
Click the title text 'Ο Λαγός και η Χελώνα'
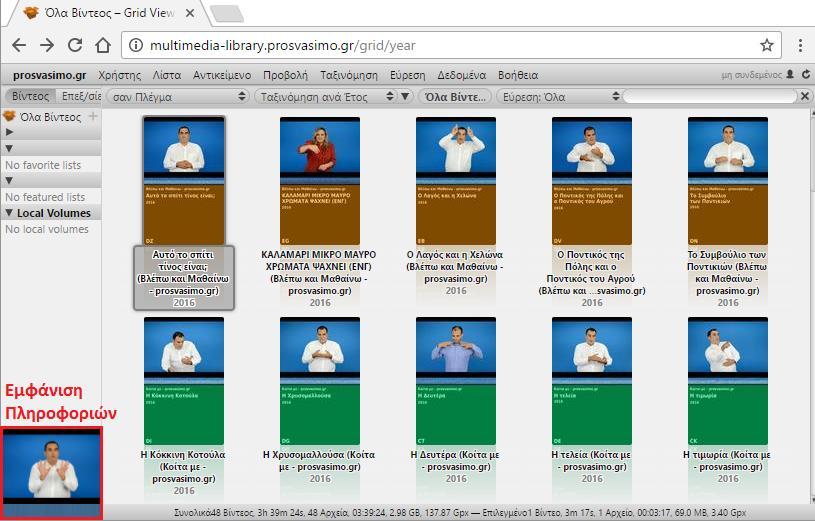(455, 255)
